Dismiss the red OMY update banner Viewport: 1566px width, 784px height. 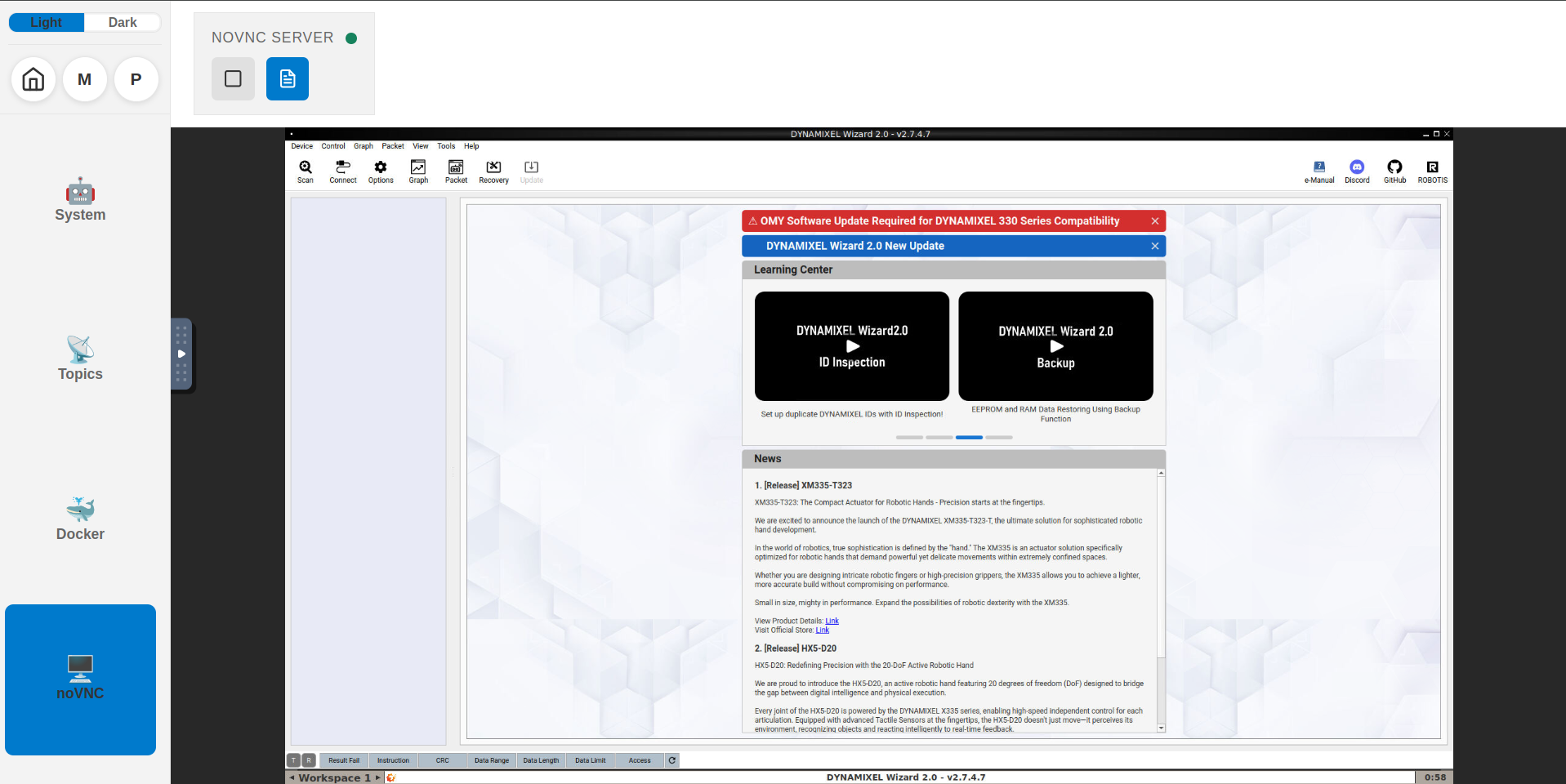(1155, 221)
